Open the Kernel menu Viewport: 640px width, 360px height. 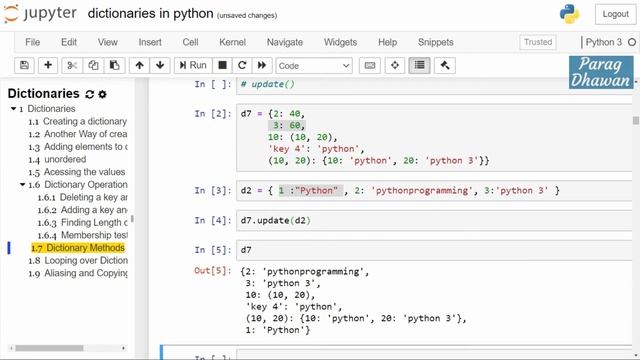pyautogui.click(x=233, y=42)
